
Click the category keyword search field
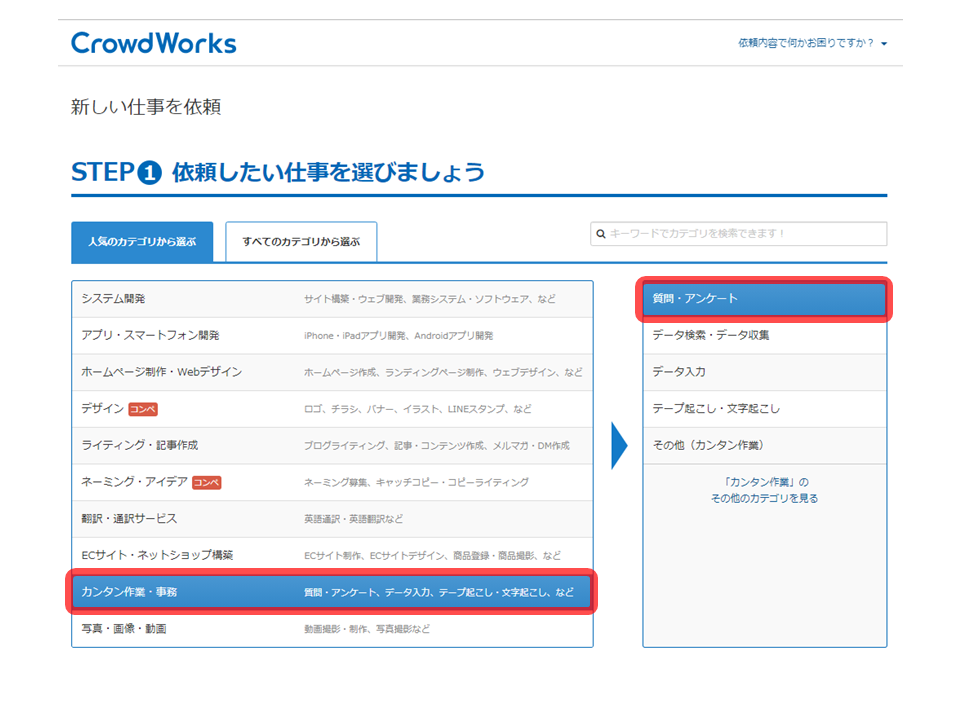738,234
